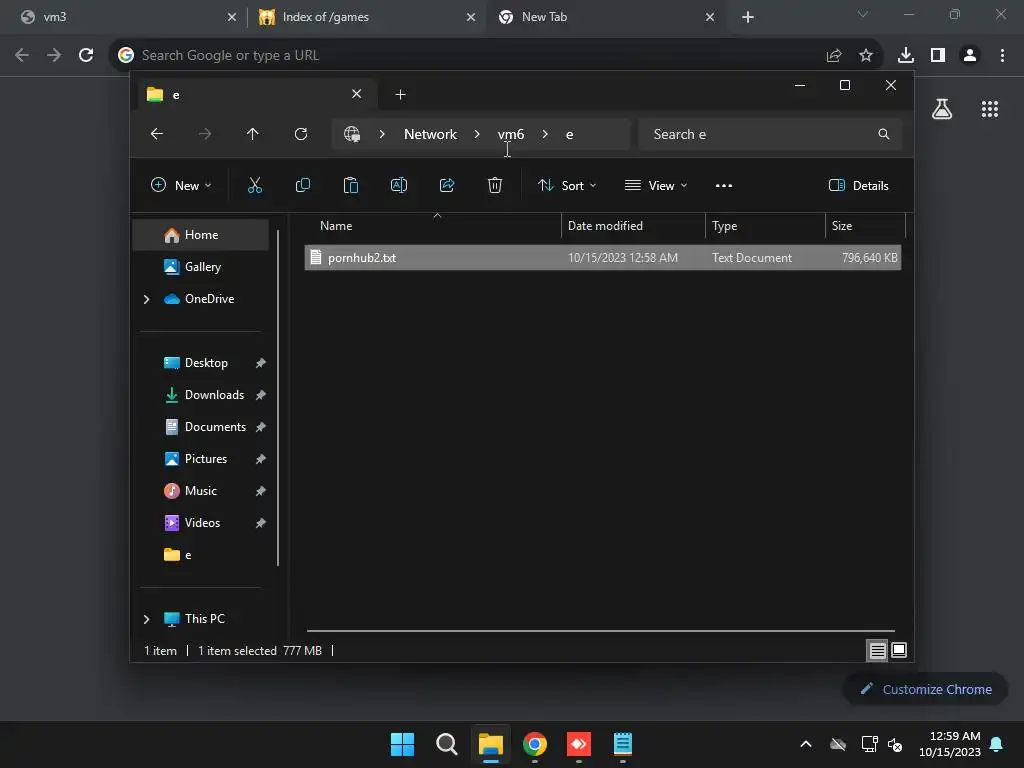Go back in File Explorer

click(x=157, y=134)
